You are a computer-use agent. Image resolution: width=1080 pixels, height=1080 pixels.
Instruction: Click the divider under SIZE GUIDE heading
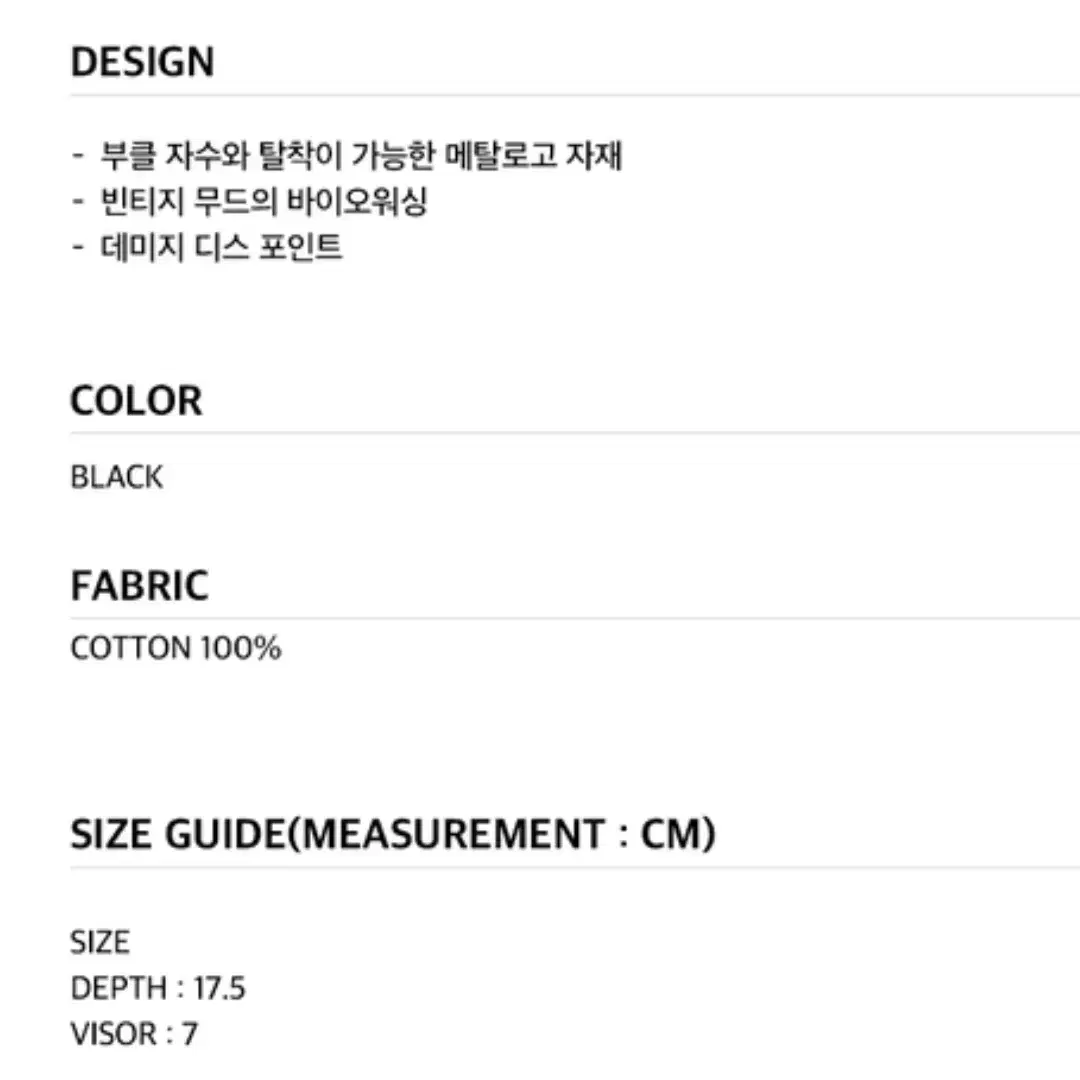575,868
